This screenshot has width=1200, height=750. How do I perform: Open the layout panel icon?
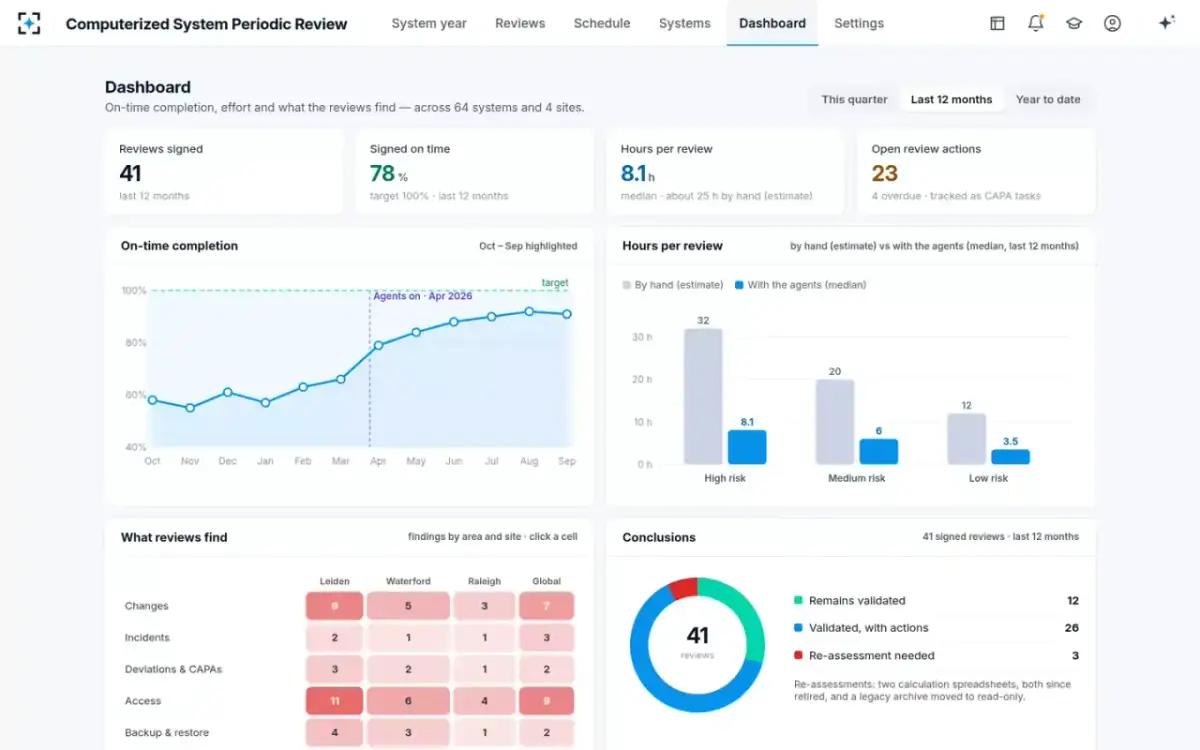click(x=997, y=23)
